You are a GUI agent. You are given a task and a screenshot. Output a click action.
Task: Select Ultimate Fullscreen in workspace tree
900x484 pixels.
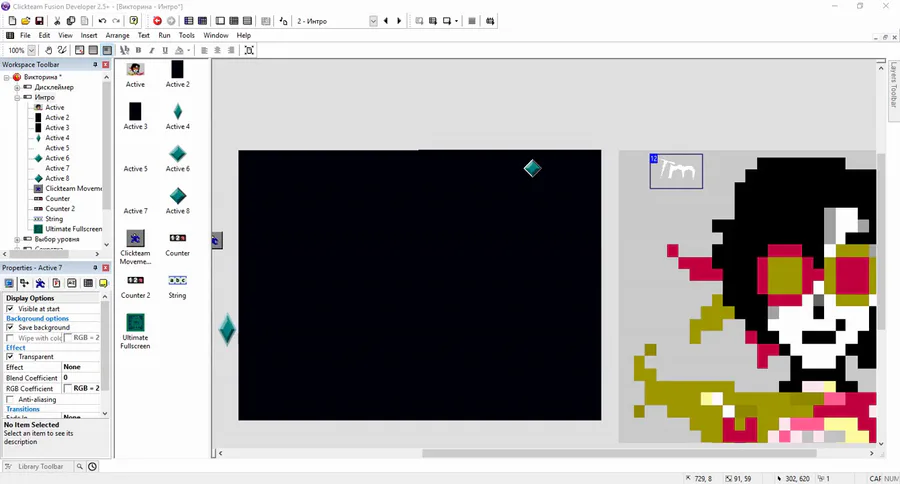[x=68, y=229]
